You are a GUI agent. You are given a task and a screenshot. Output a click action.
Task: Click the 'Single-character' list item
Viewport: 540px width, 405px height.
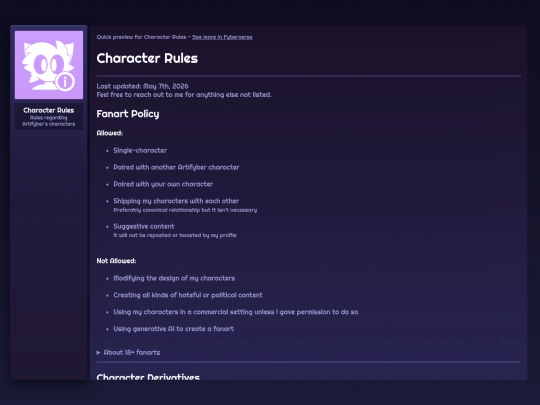click(x=140, y=150)
